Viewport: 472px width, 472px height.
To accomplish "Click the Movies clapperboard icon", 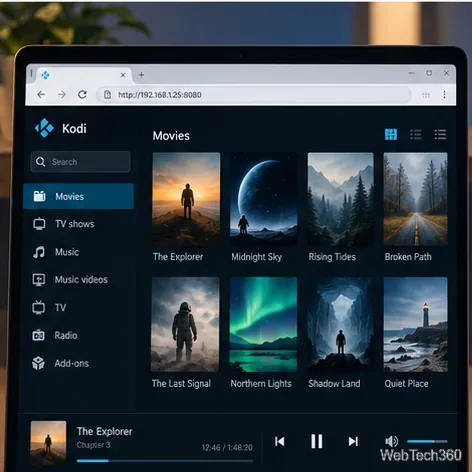I will pyautogui.click(x=39, y=196).
